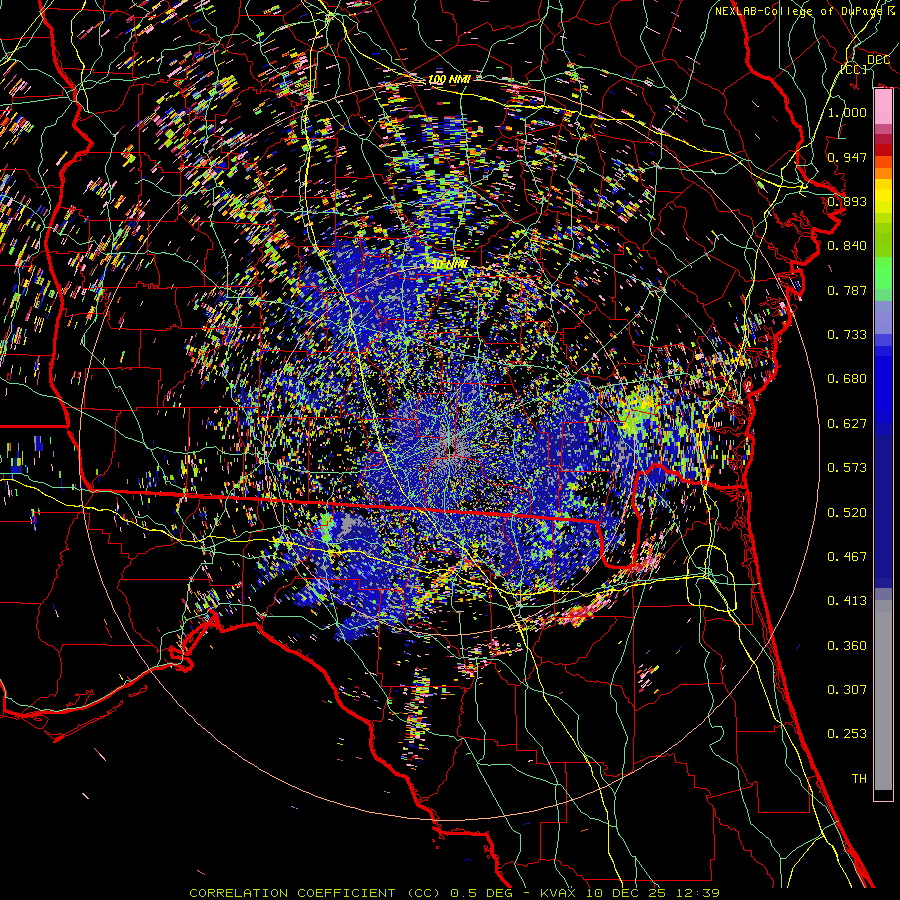Viewport: 900px width, 900px height.
Task: Click the TH threshold legend label
Action: click(x=859, y=779)
